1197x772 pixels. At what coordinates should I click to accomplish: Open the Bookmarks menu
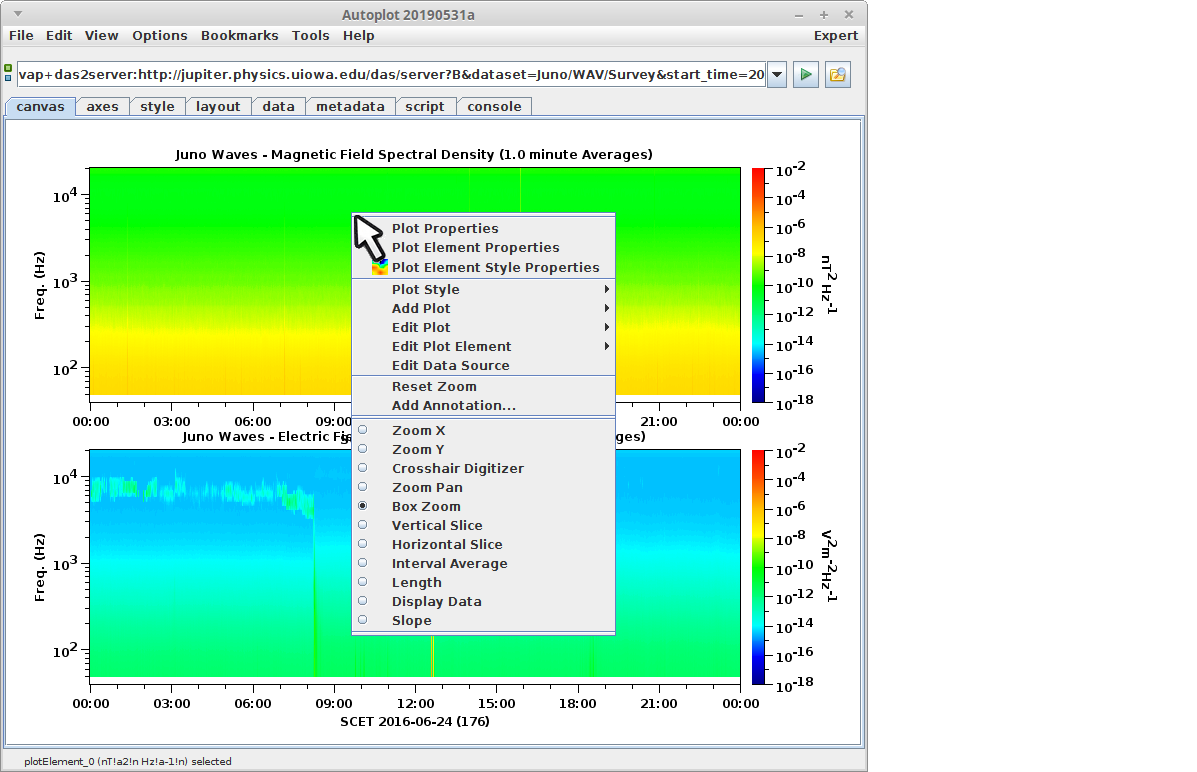[x=239, y=36]
